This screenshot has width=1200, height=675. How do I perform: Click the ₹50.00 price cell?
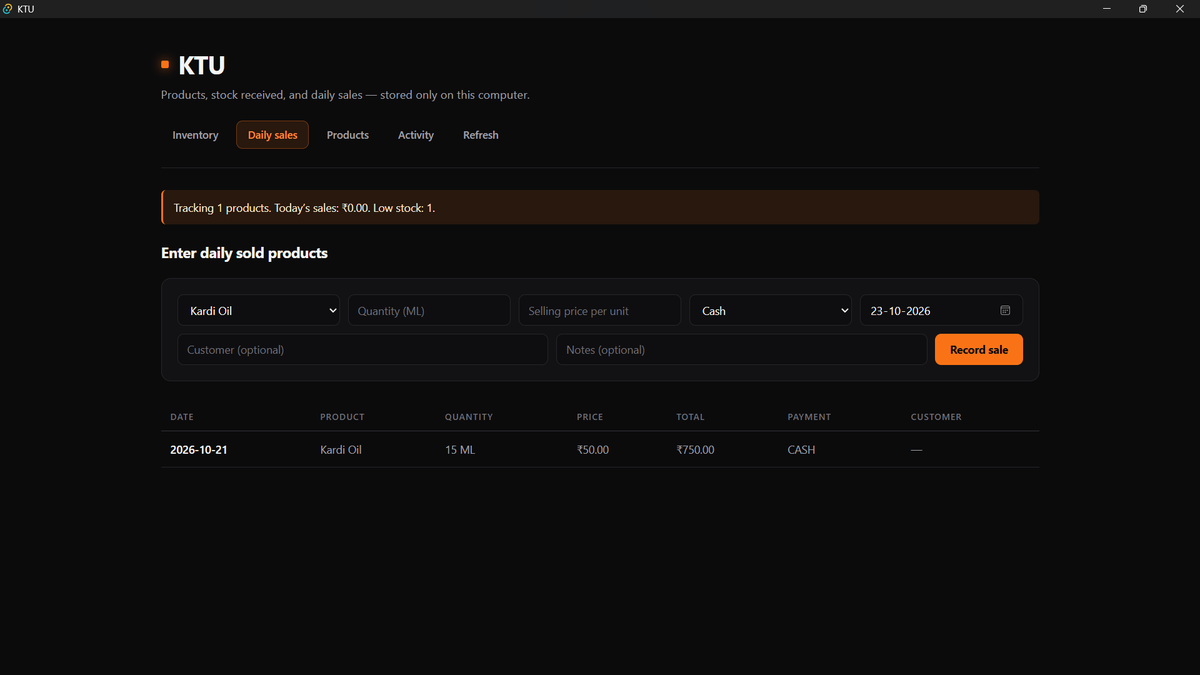(x=593, y=450)
